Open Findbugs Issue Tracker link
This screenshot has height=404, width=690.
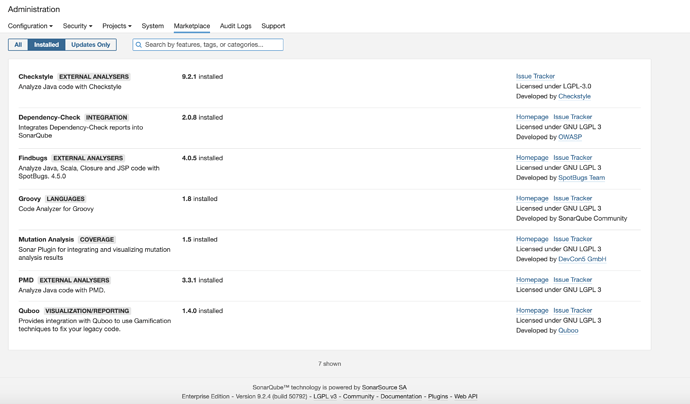click(573, 158)
